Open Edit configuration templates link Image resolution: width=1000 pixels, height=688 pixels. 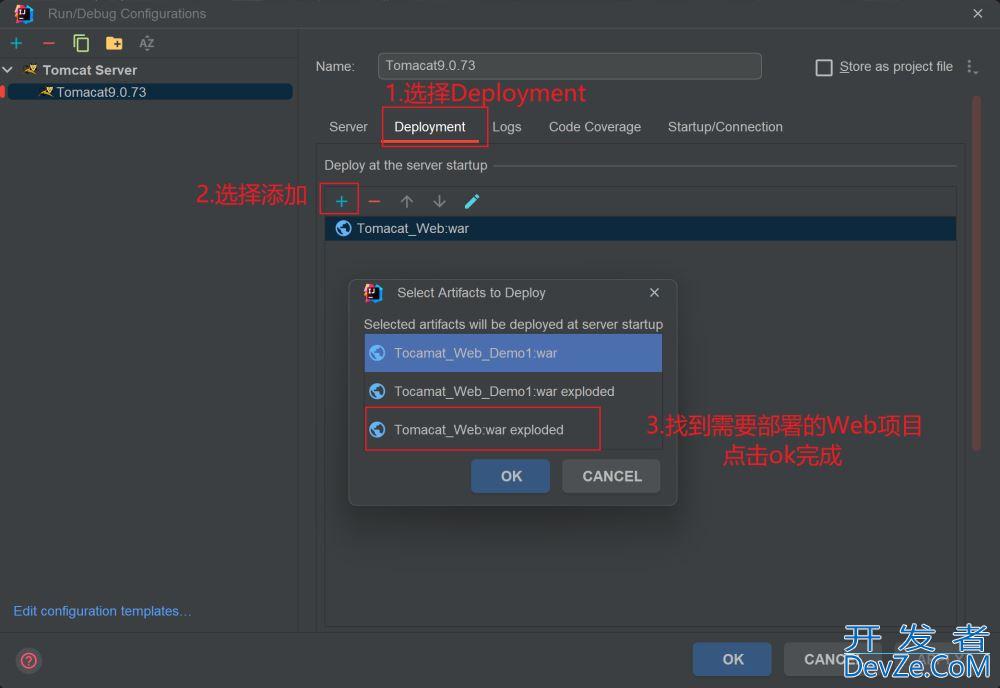(x=102, y=611)
